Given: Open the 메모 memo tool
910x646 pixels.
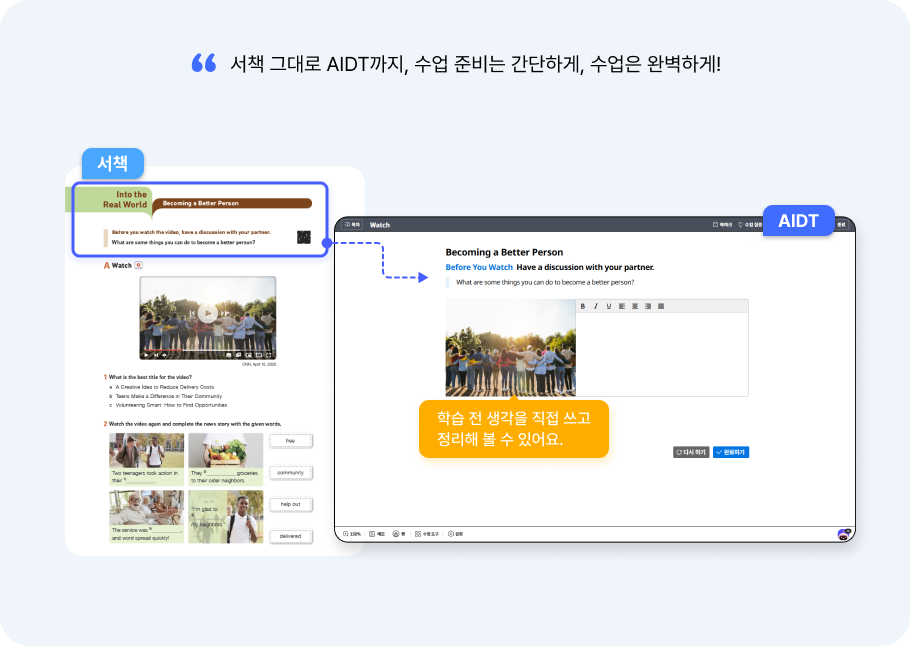Looking at the screenshot, I should 377,534.
